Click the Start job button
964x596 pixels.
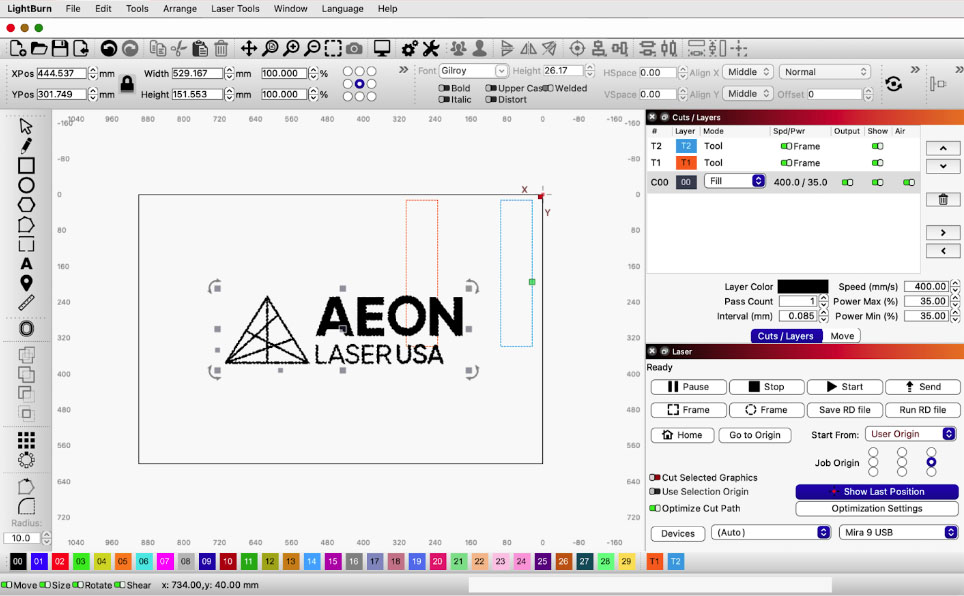(845, 386)
